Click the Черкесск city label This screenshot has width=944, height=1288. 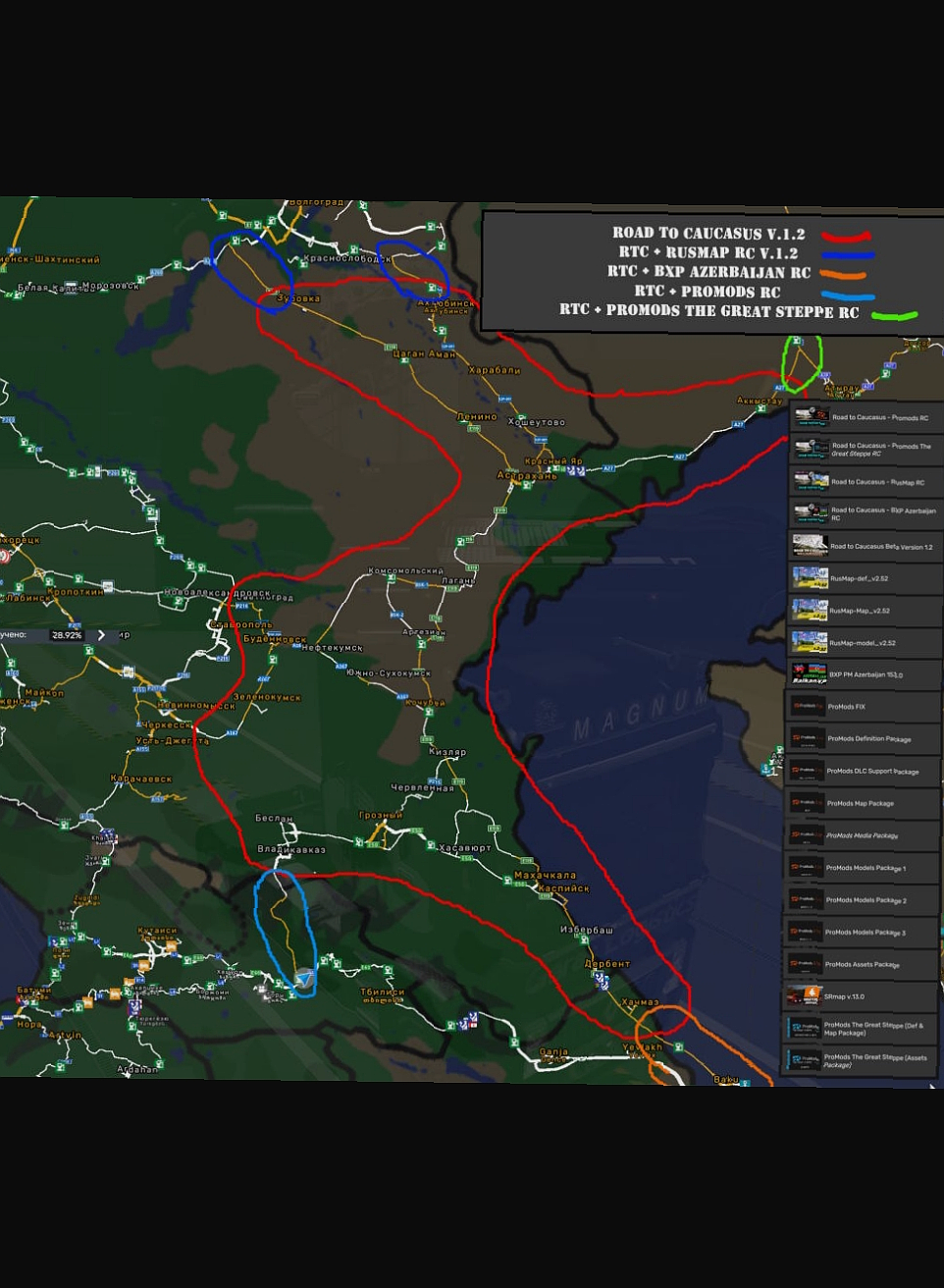pyautogui.click(x=167, y=724)
